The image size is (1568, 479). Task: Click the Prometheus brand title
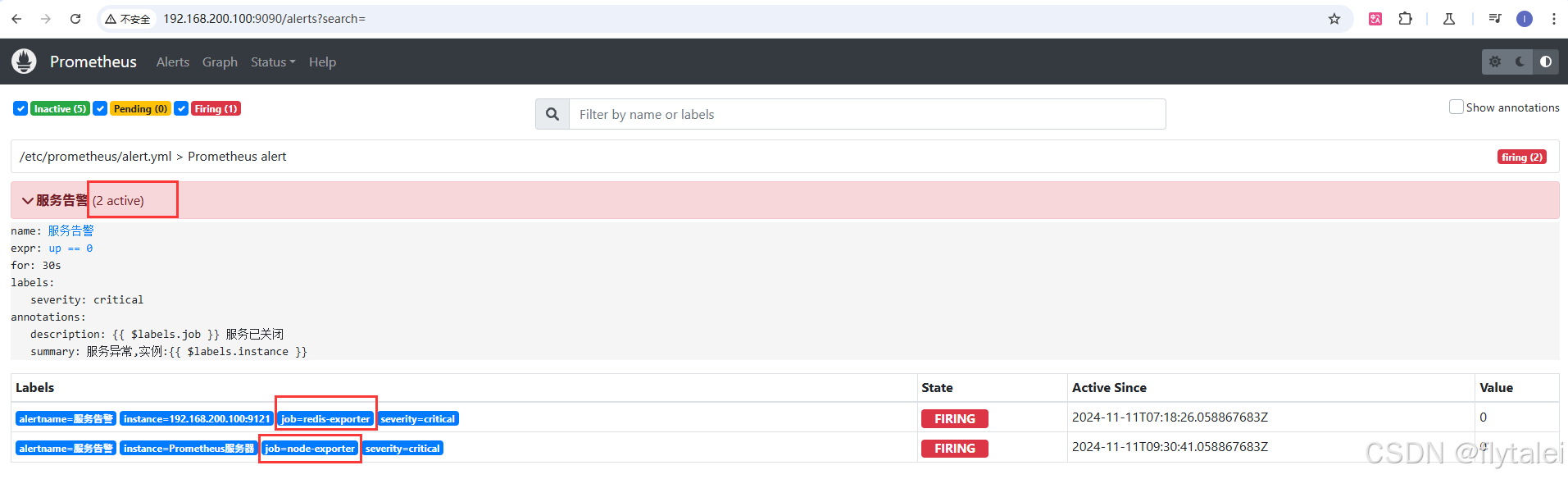93,62
